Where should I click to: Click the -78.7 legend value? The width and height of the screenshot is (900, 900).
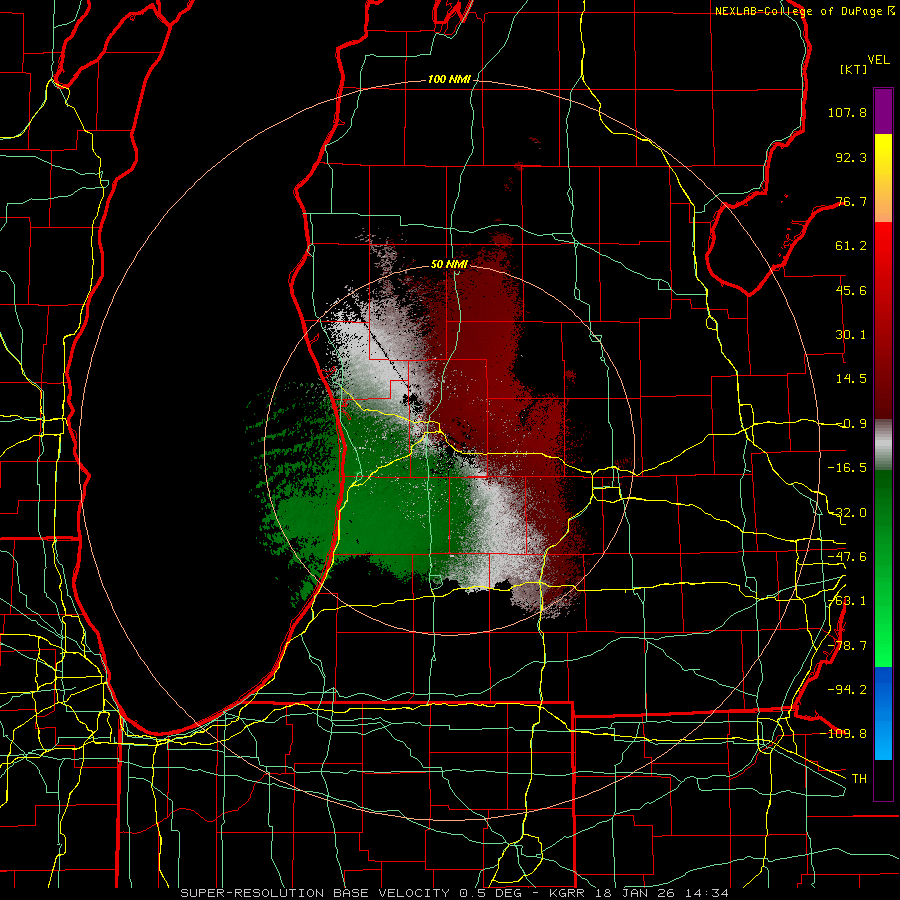tap(847, 646)
